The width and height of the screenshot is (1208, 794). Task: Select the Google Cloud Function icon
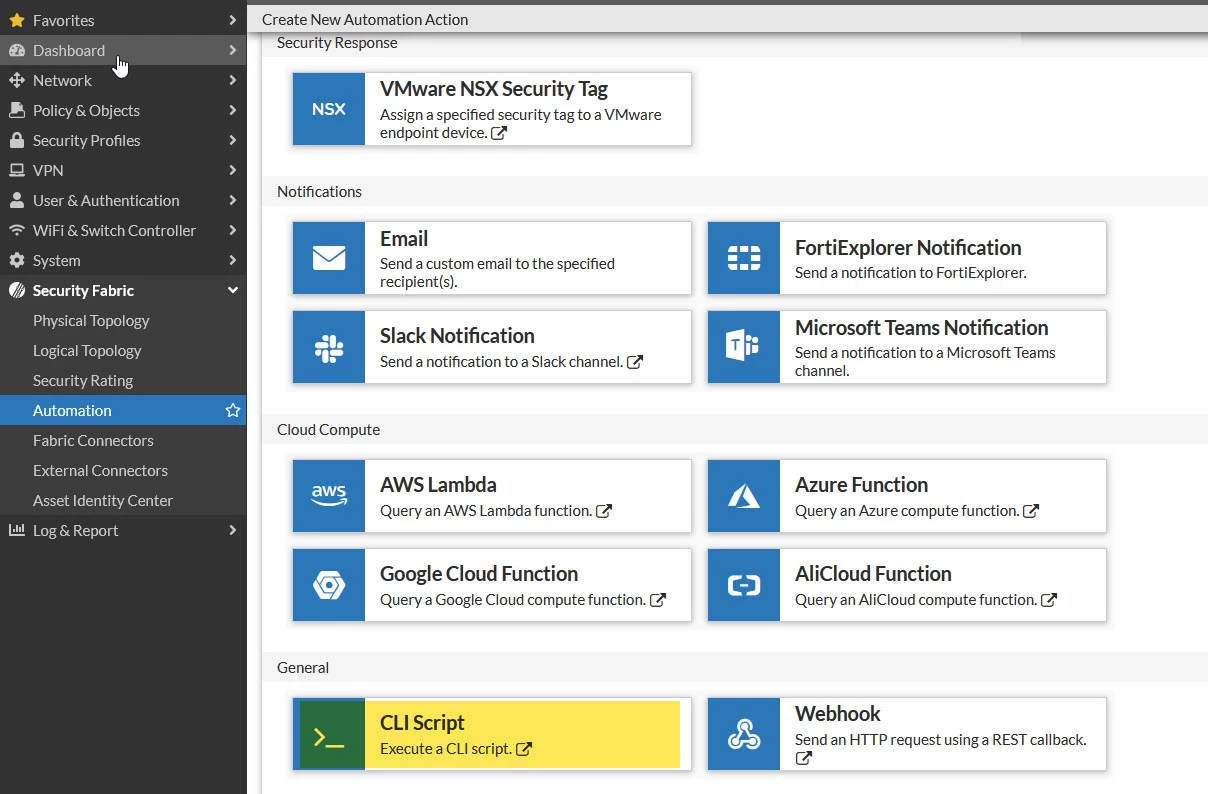pyautogui.click(x=329, y=585)
